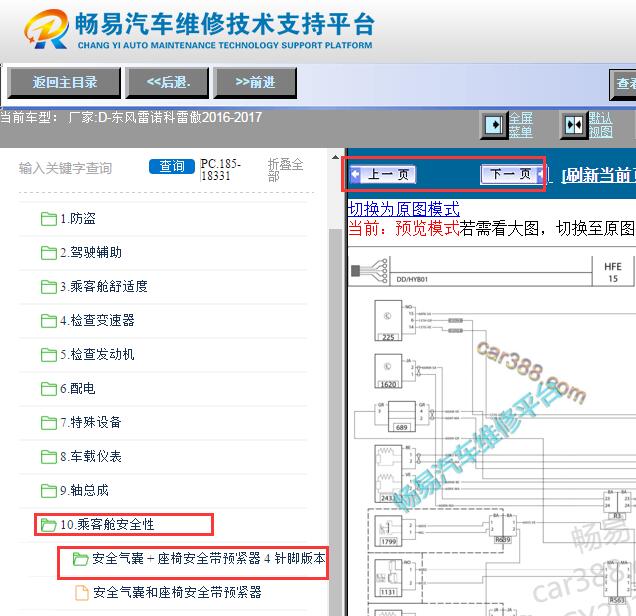The image size is (636, 616).
Task: Click the default view split icon
Action: [x=574, y=125]
